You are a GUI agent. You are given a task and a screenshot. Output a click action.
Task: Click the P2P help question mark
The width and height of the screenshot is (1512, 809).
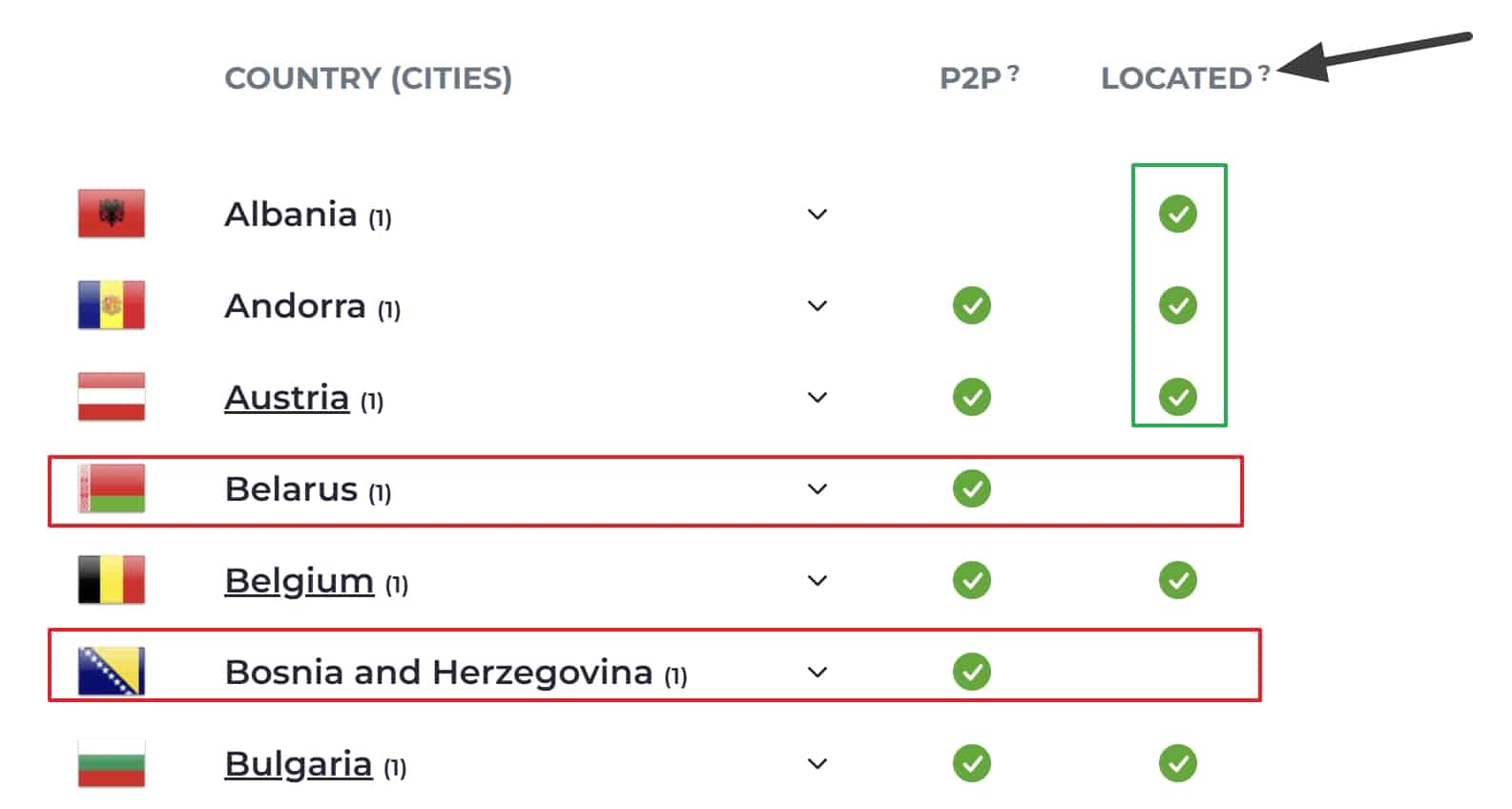click(1013, 73)
